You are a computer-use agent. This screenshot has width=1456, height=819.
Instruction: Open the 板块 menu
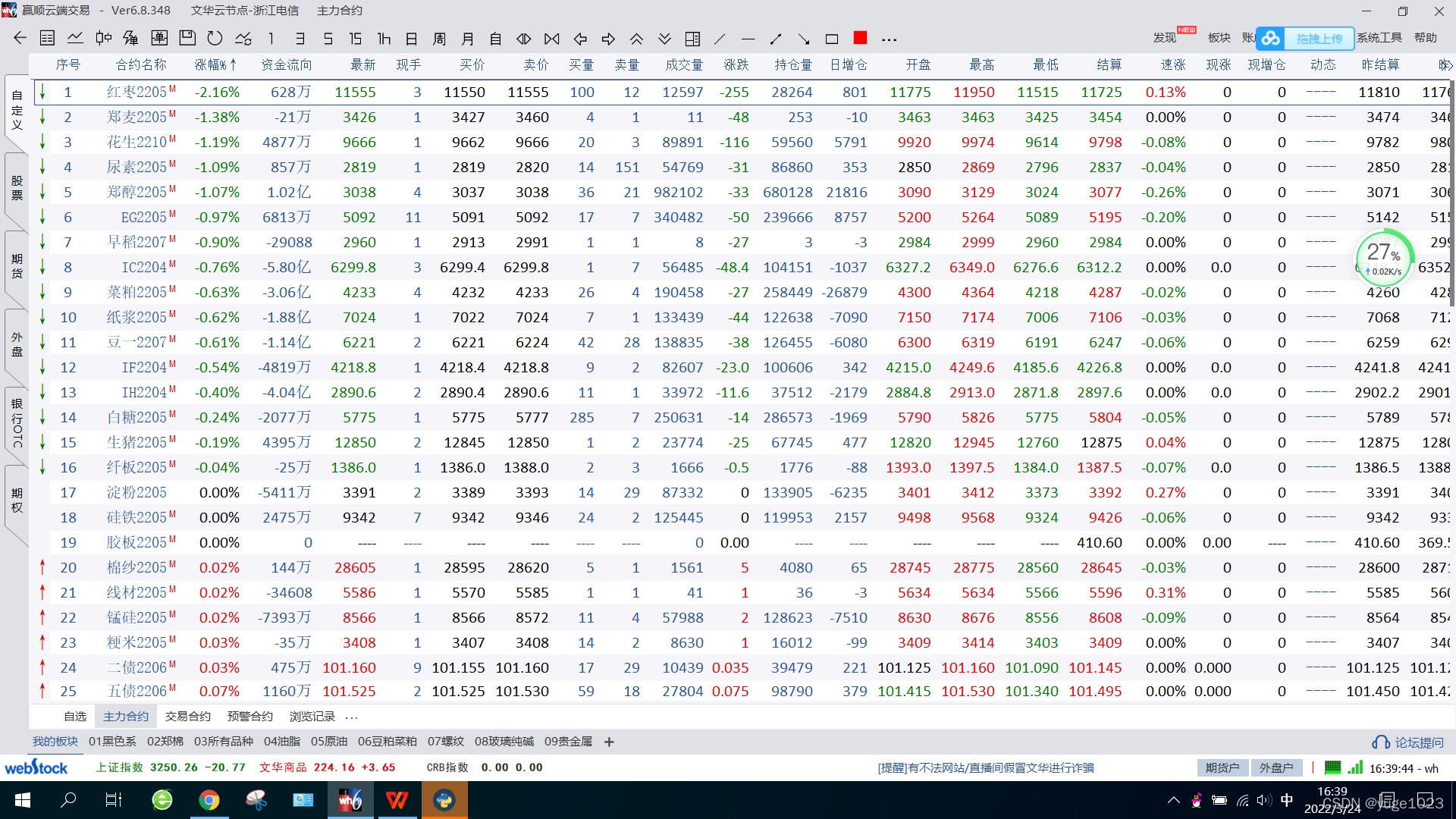click(x=1219, y=38)
